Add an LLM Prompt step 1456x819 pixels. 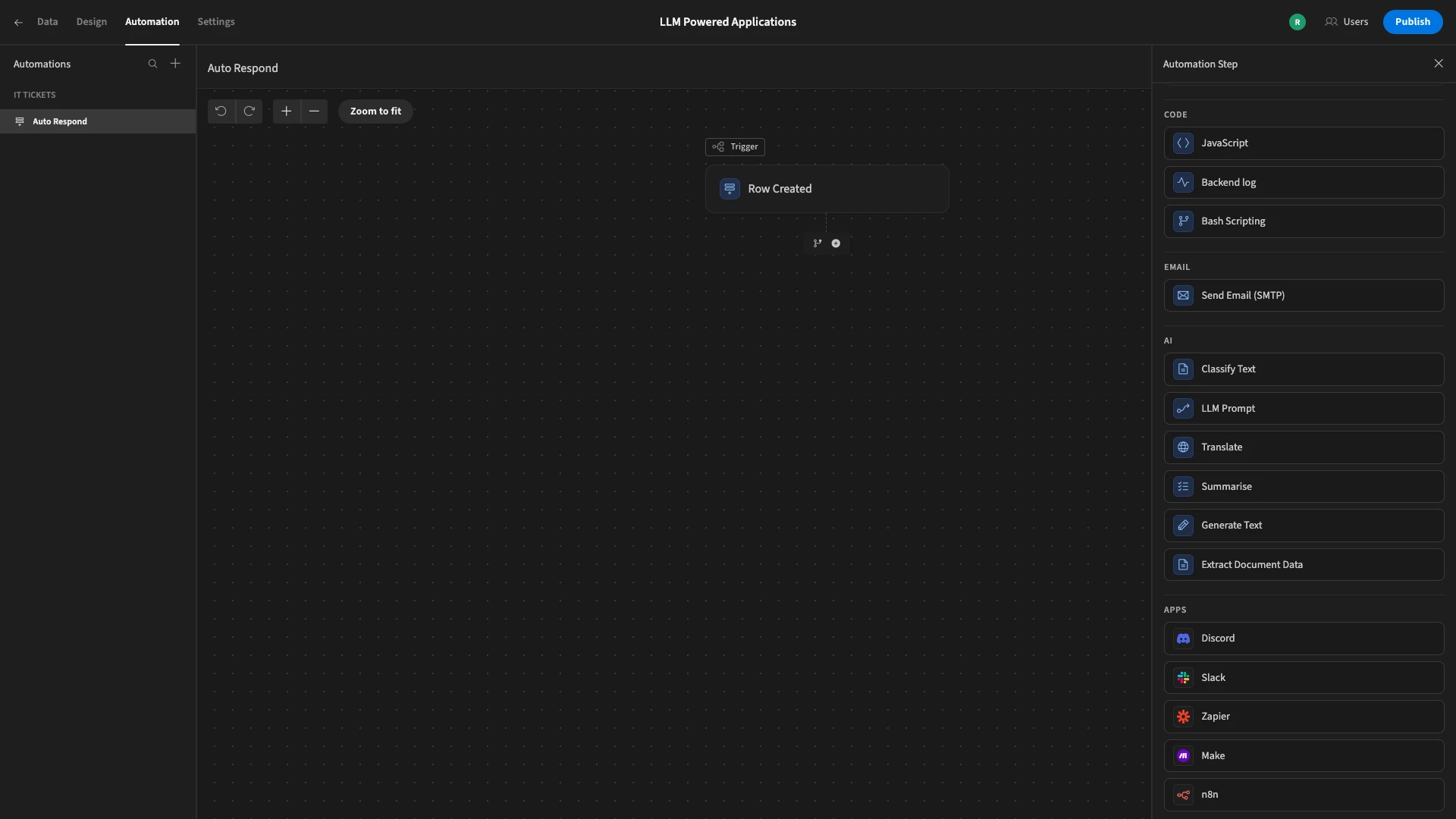(x=1304, y=409)
